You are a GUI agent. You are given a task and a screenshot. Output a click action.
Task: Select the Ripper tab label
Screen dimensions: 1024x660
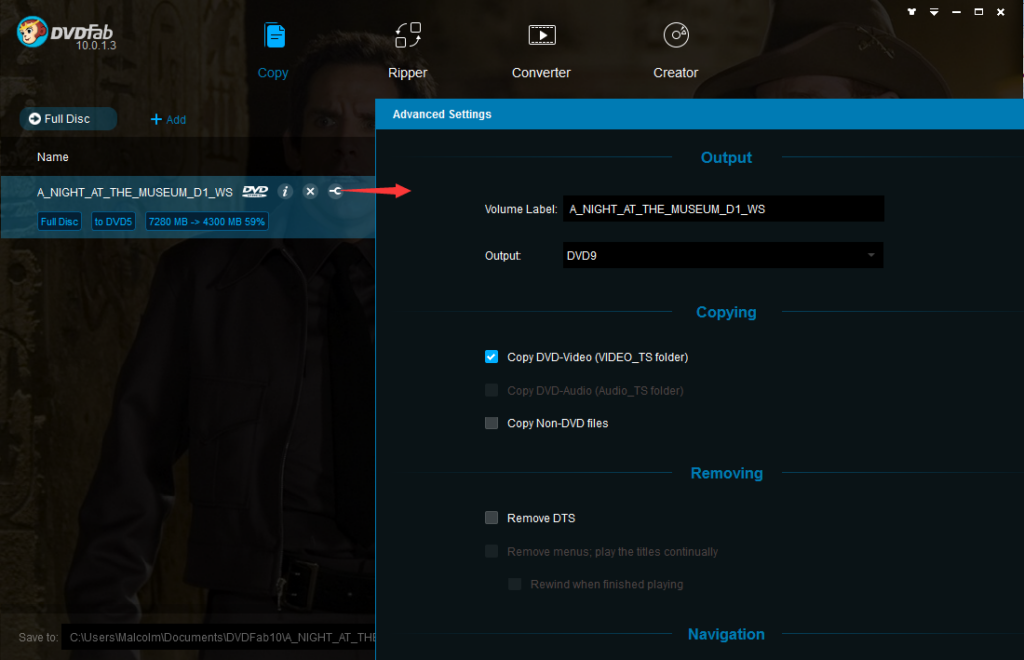point(408,72)
